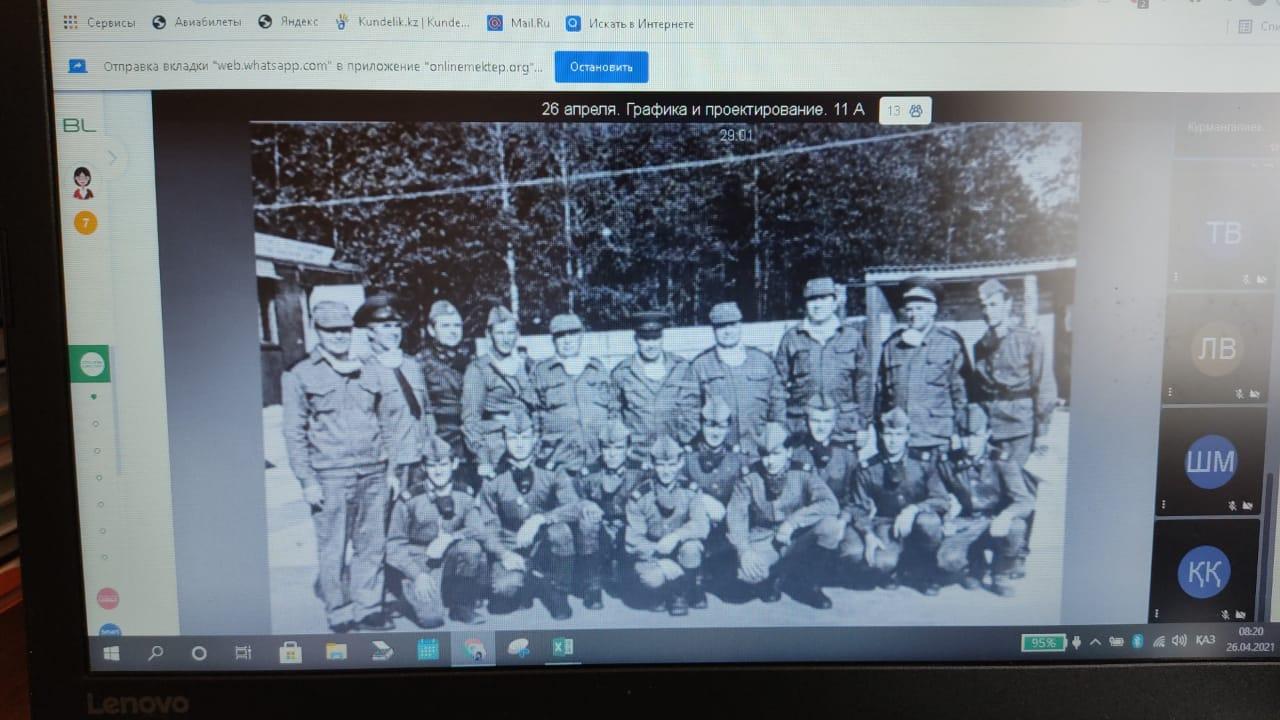Open the Excel app from the taskbar
The width and height of the screenshot is (1280, 720).
562,648
